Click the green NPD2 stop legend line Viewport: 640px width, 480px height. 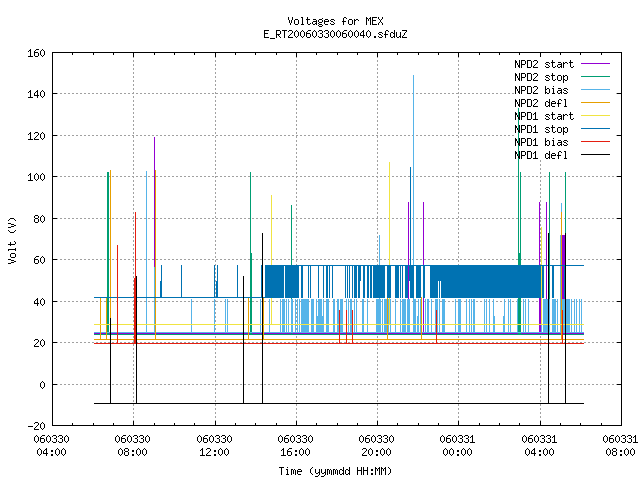click(x=595, y=77)
